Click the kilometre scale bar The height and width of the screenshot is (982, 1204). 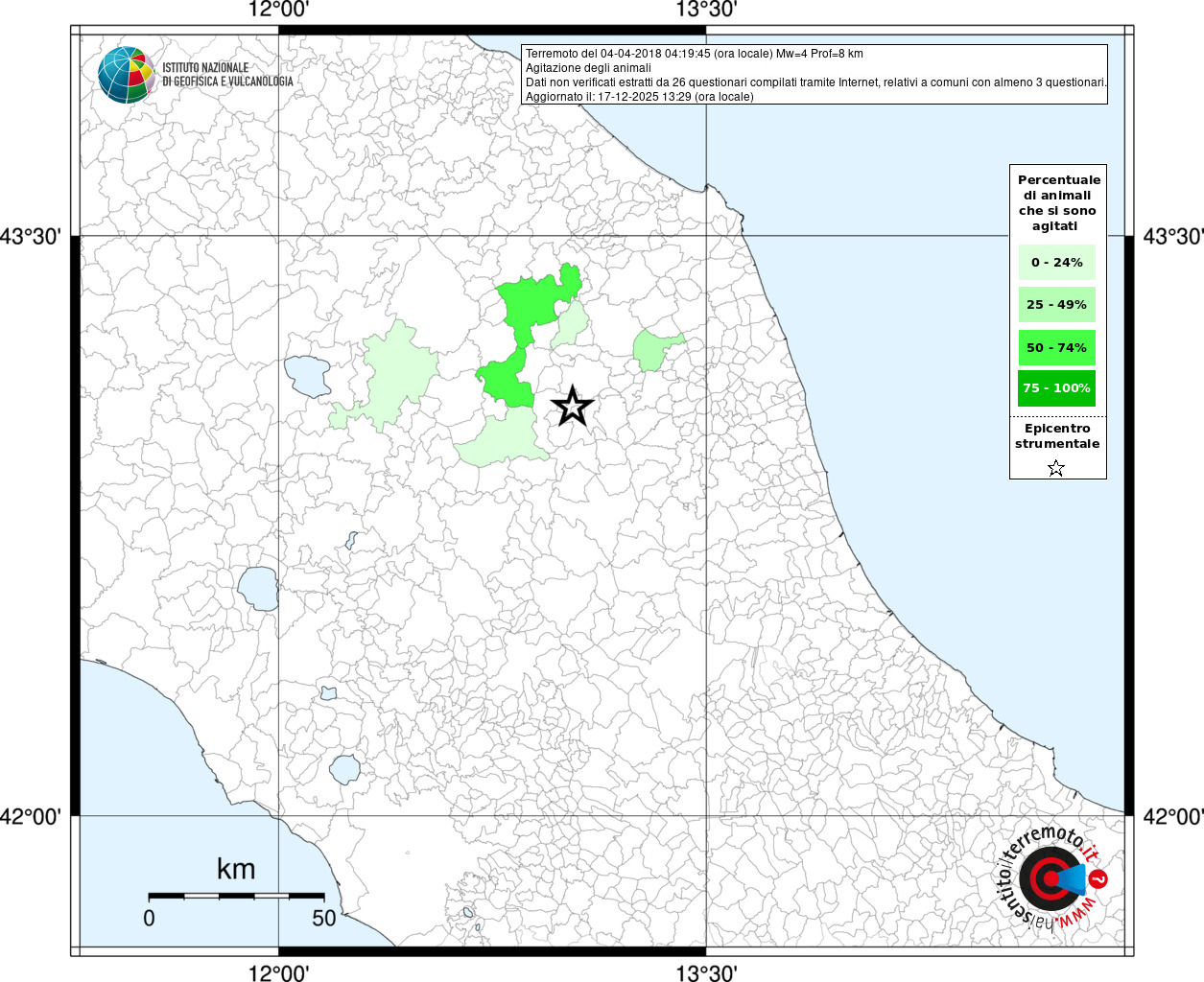[236, 896]
